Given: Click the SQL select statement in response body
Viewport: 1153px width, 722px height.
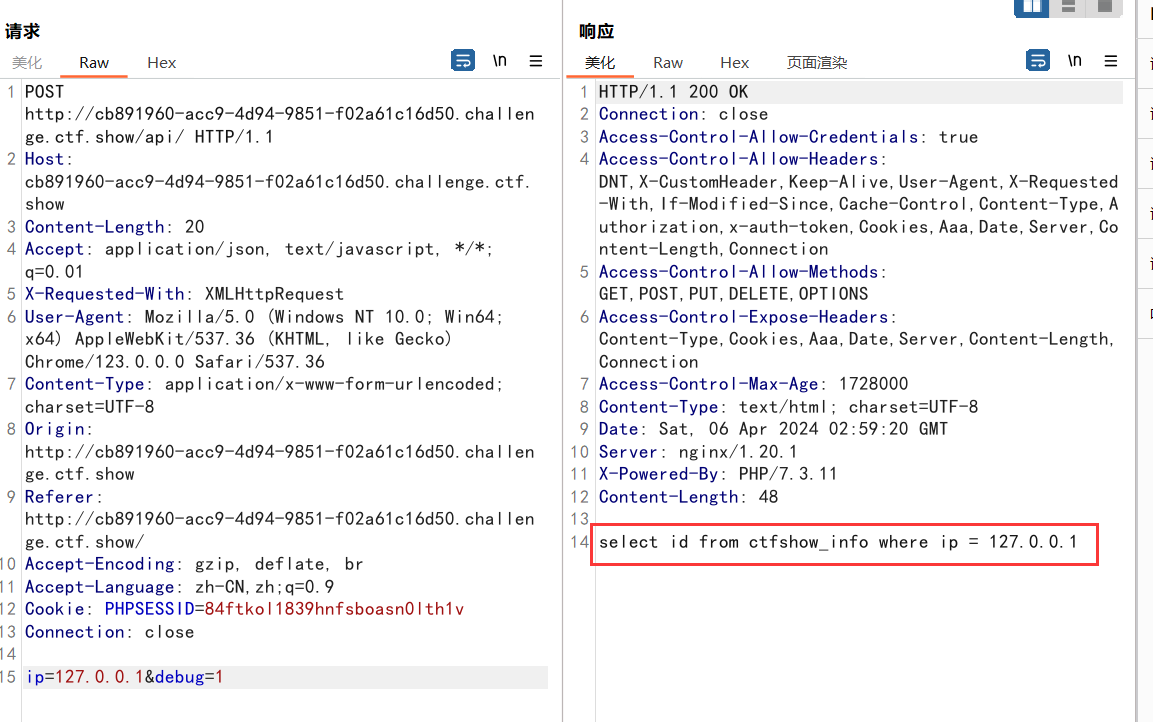Looking at the screenshot, I should point(838,542).
